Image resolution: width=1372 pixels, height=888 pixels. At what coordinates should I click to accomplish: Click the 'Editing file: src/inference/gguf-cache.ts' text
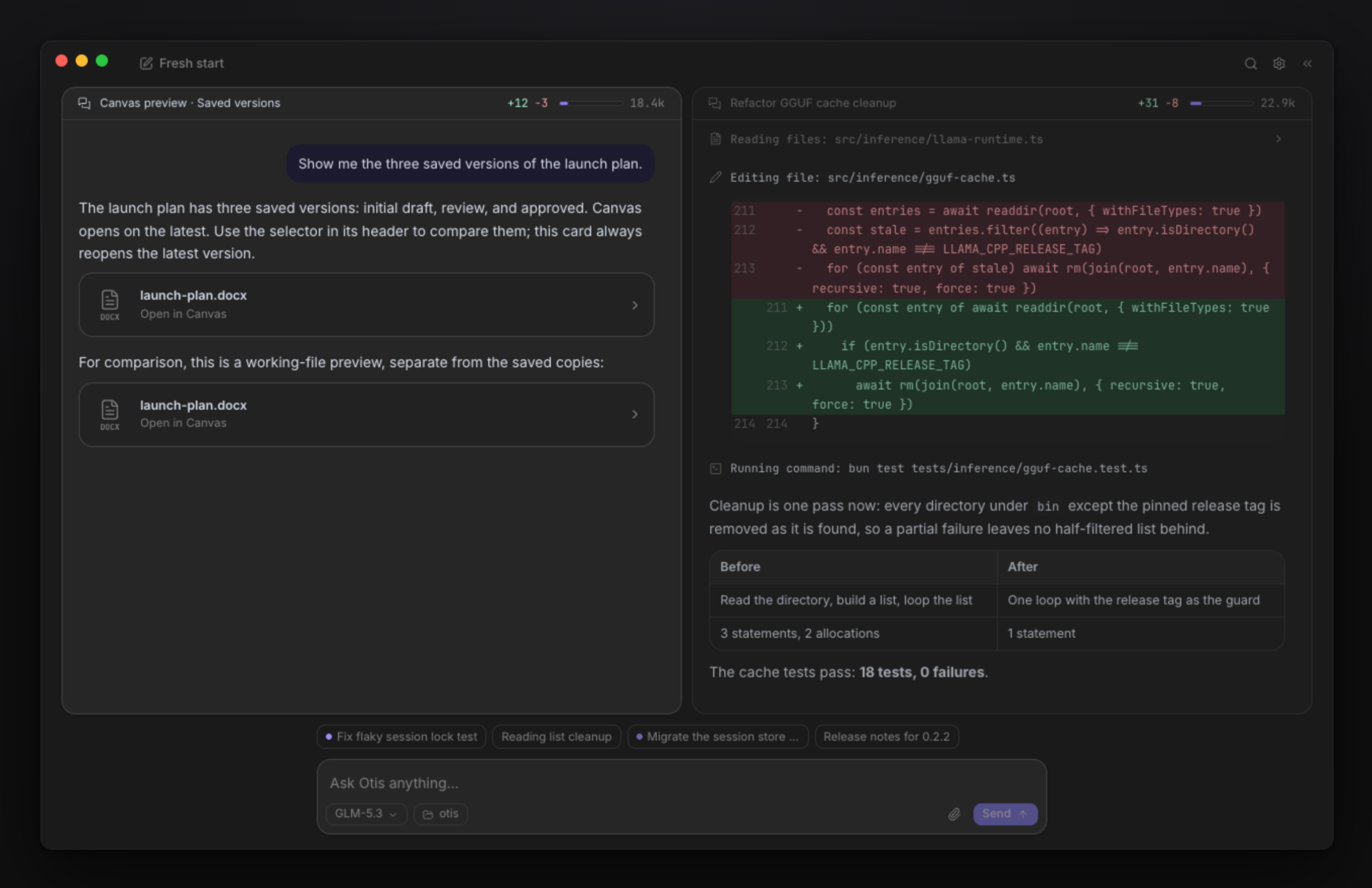(872, 178)
